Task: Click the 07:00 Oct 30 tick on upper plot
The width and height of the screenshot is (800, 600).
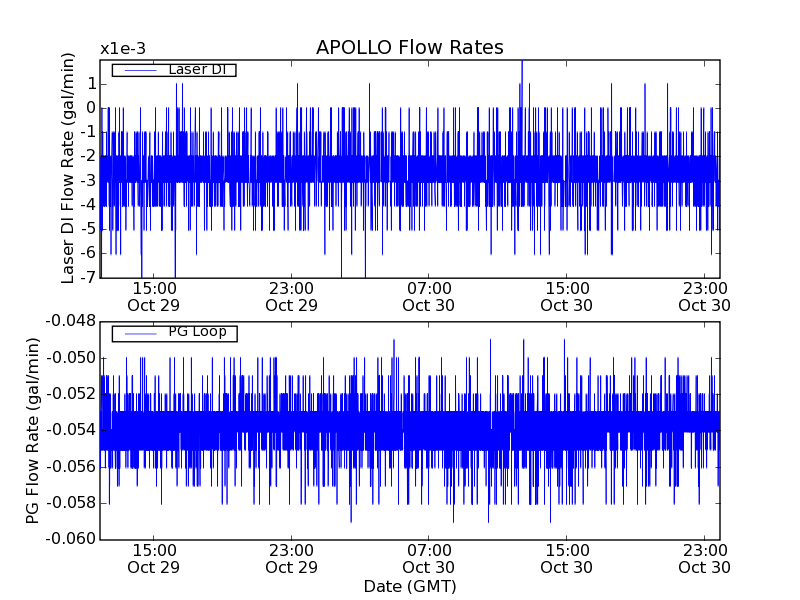Action: pos(429,296)
